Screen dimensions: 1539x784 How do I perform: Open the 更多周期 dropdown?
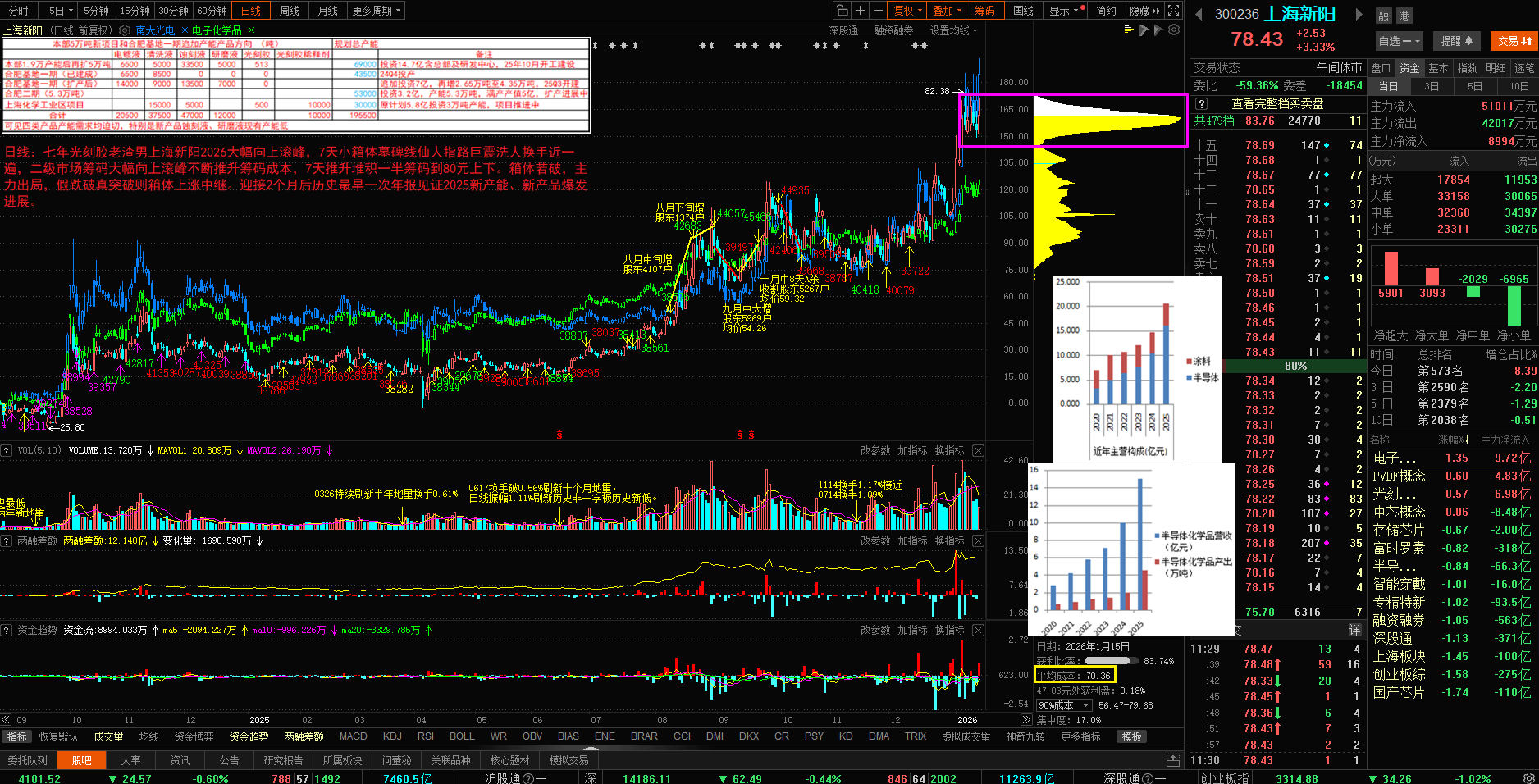click(376, 11)
